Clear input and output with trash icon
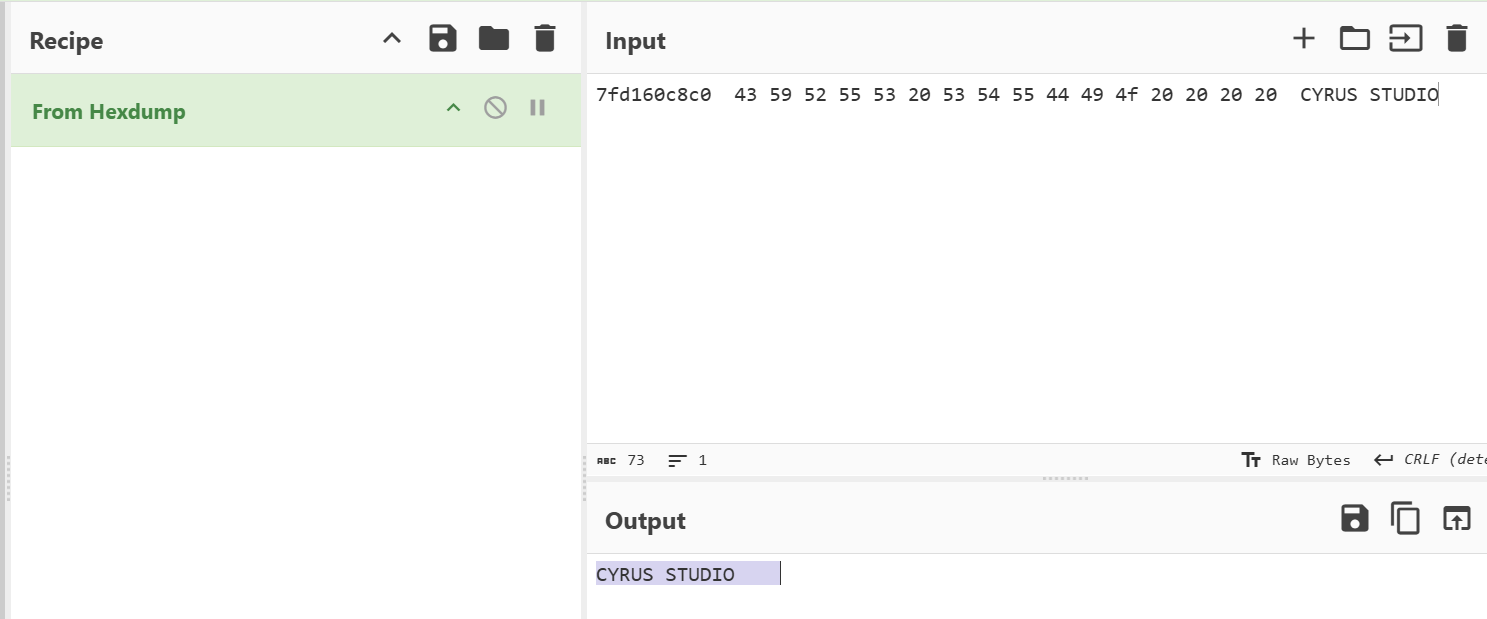The height and width of the screenshot is (619, 1487). (x=1457, y=39)
